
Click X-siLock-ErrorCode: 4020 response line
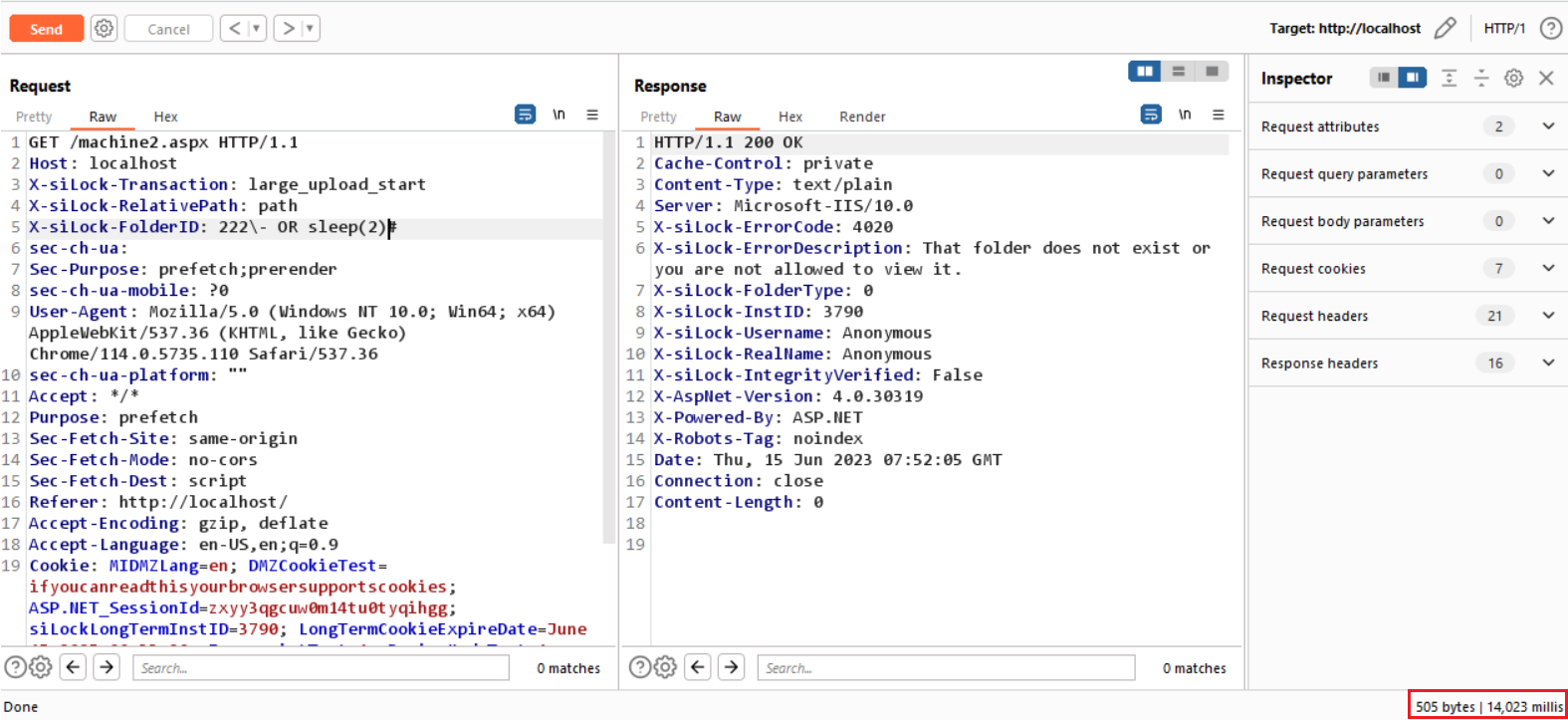pyautogui.click(x=774, y=227)
